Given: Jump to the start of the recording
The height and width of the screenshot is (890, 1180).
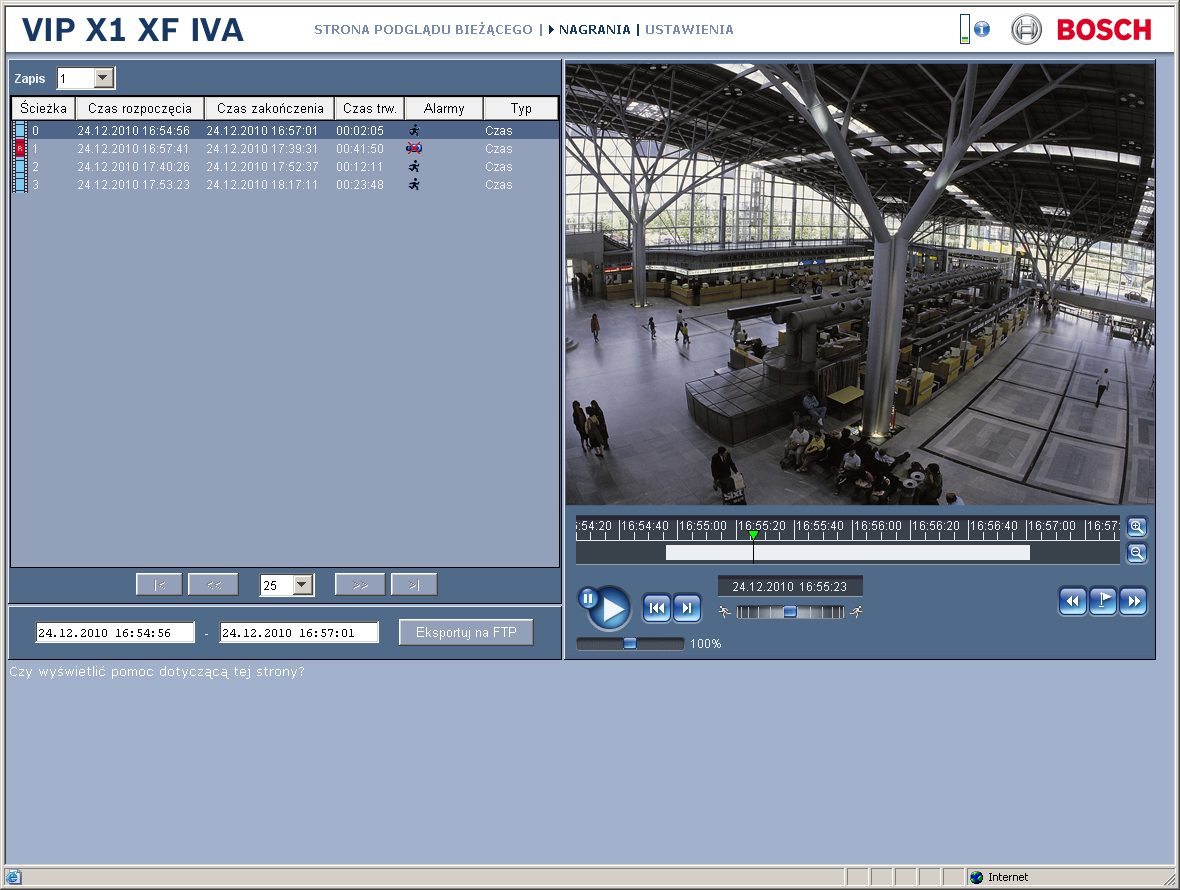Looking at the screenshot, I should click(656, 608).
